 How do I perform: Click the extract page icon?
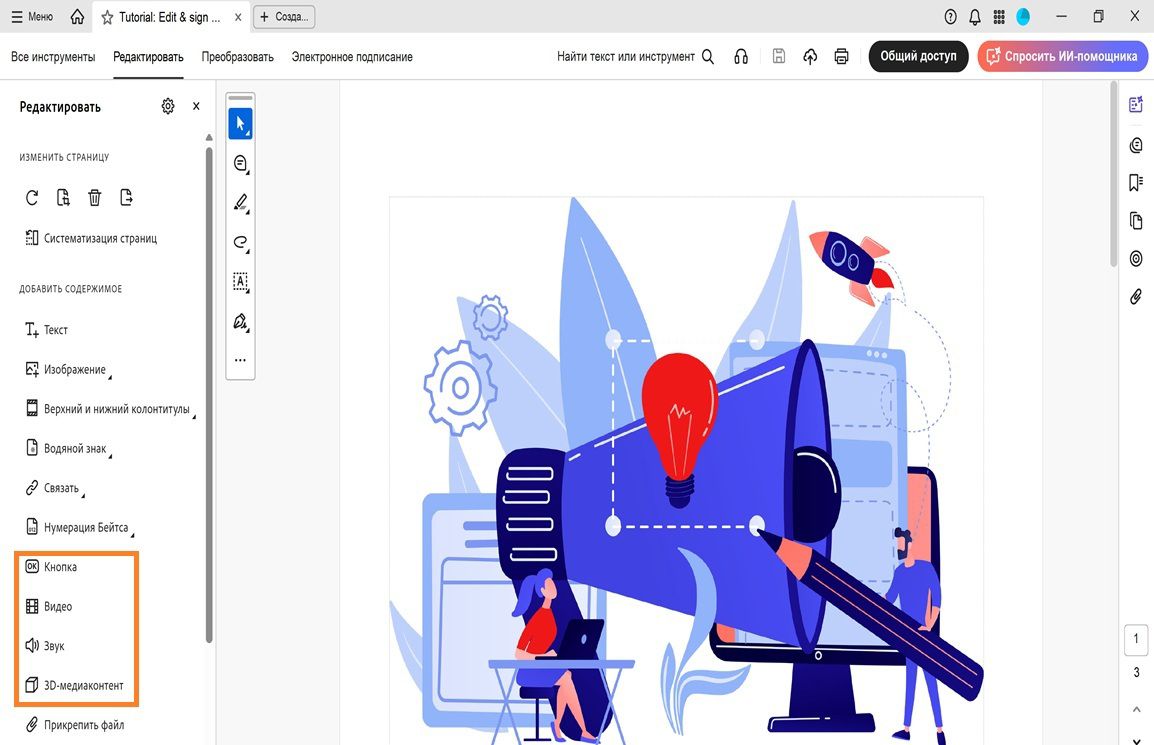[x=127, y=197]
